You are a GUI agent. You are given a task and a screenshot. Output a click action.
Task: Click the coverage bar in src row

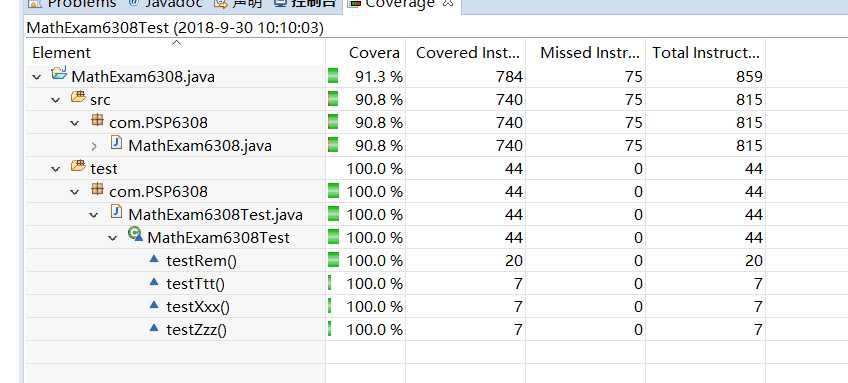(333, 99)
